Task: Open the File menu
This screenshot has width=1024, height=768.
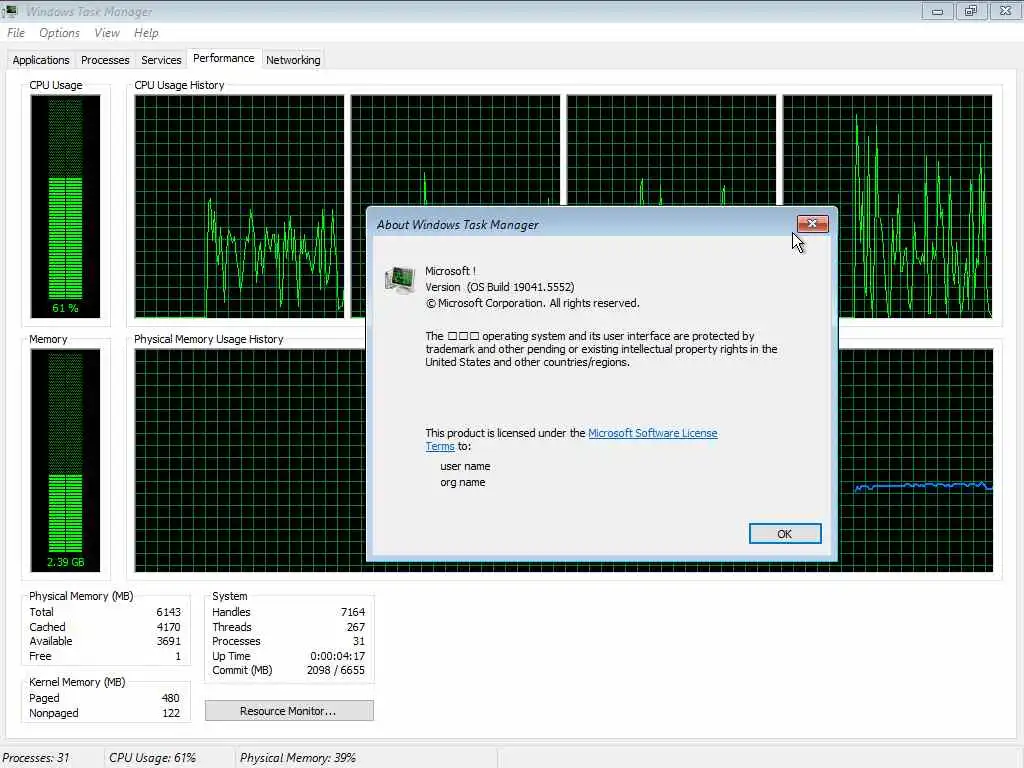Action: (x=16, y=33)
